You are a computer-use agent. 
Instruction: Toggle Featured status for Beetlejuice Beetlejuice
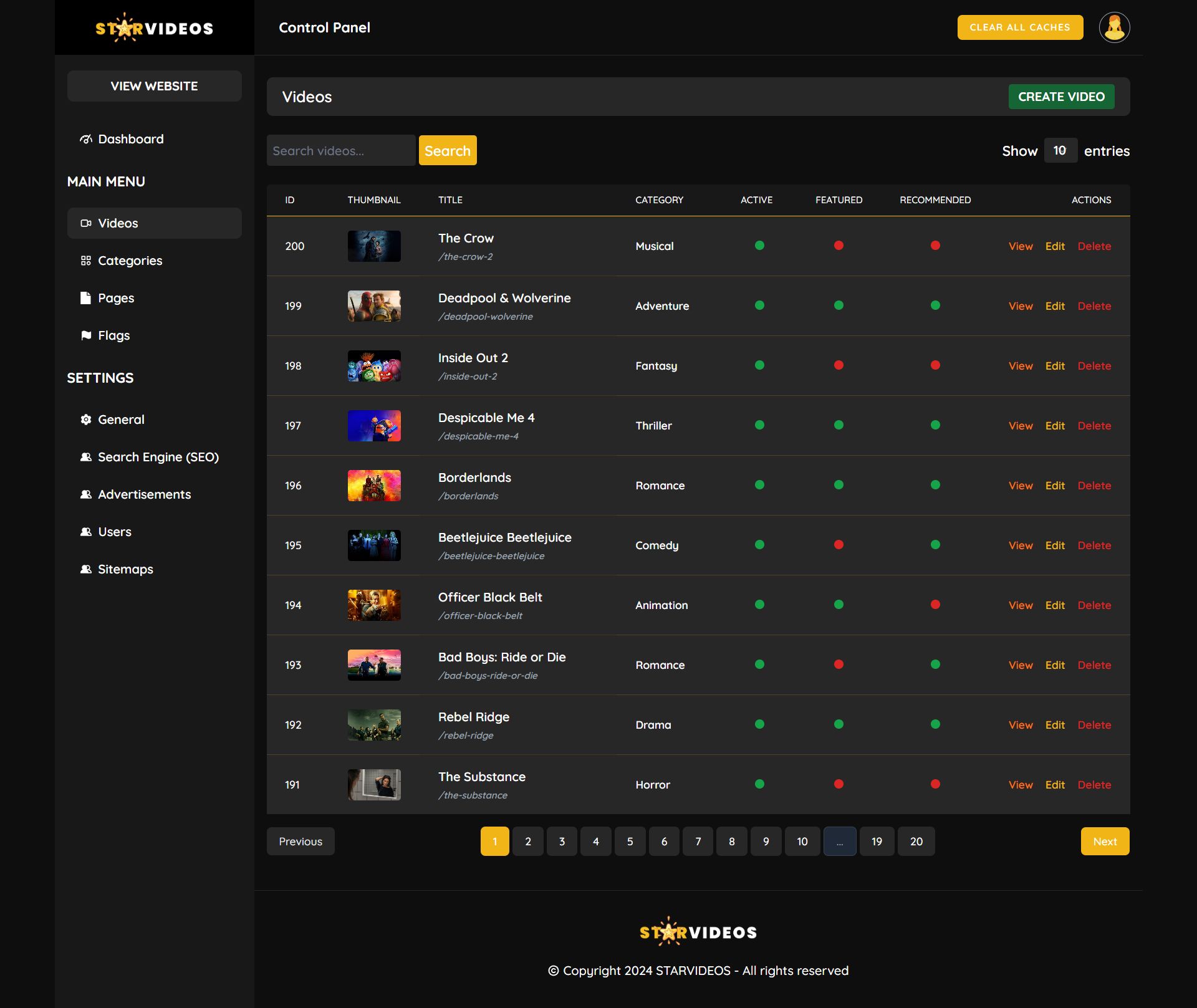[839, 545]
